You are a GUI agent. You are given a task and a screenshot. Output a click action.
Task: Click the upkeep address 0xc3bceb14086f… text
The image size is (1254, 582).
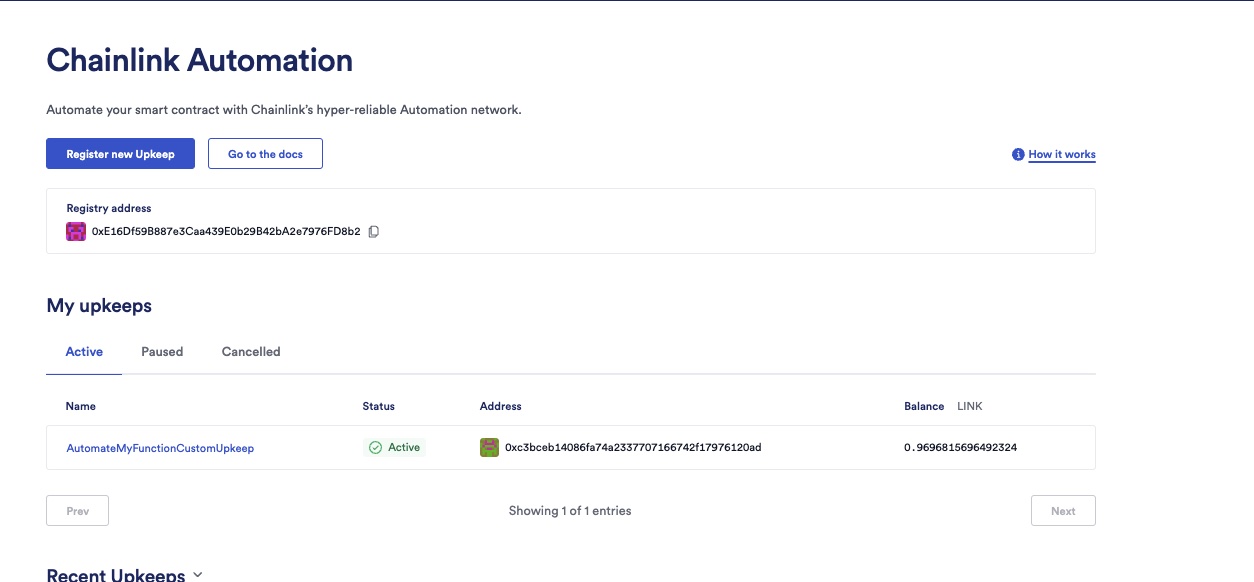(633, 448)
